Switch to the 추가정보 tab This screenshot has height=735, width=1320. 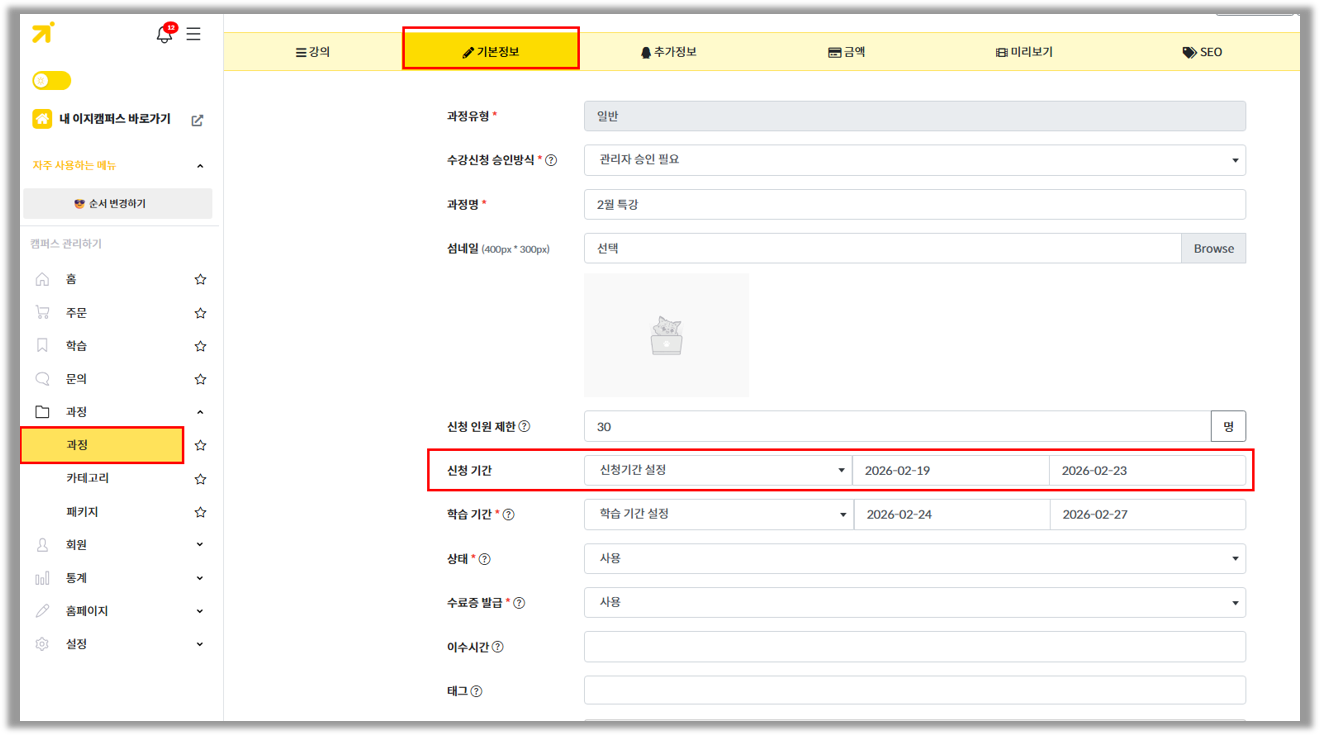tap(668, 52)
